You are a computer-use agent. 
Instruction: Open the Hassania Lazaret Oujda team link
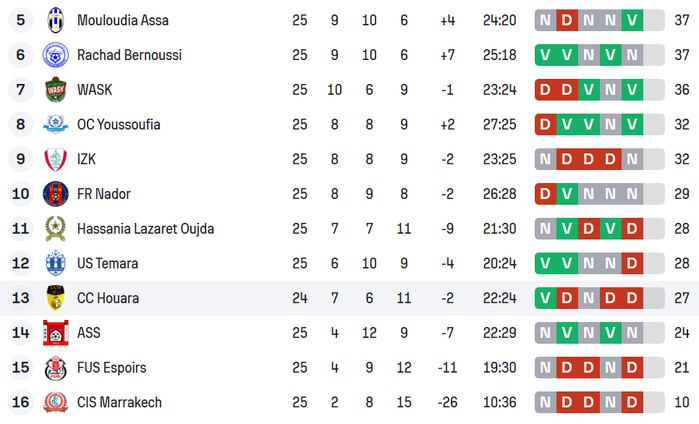coord(145,229)
